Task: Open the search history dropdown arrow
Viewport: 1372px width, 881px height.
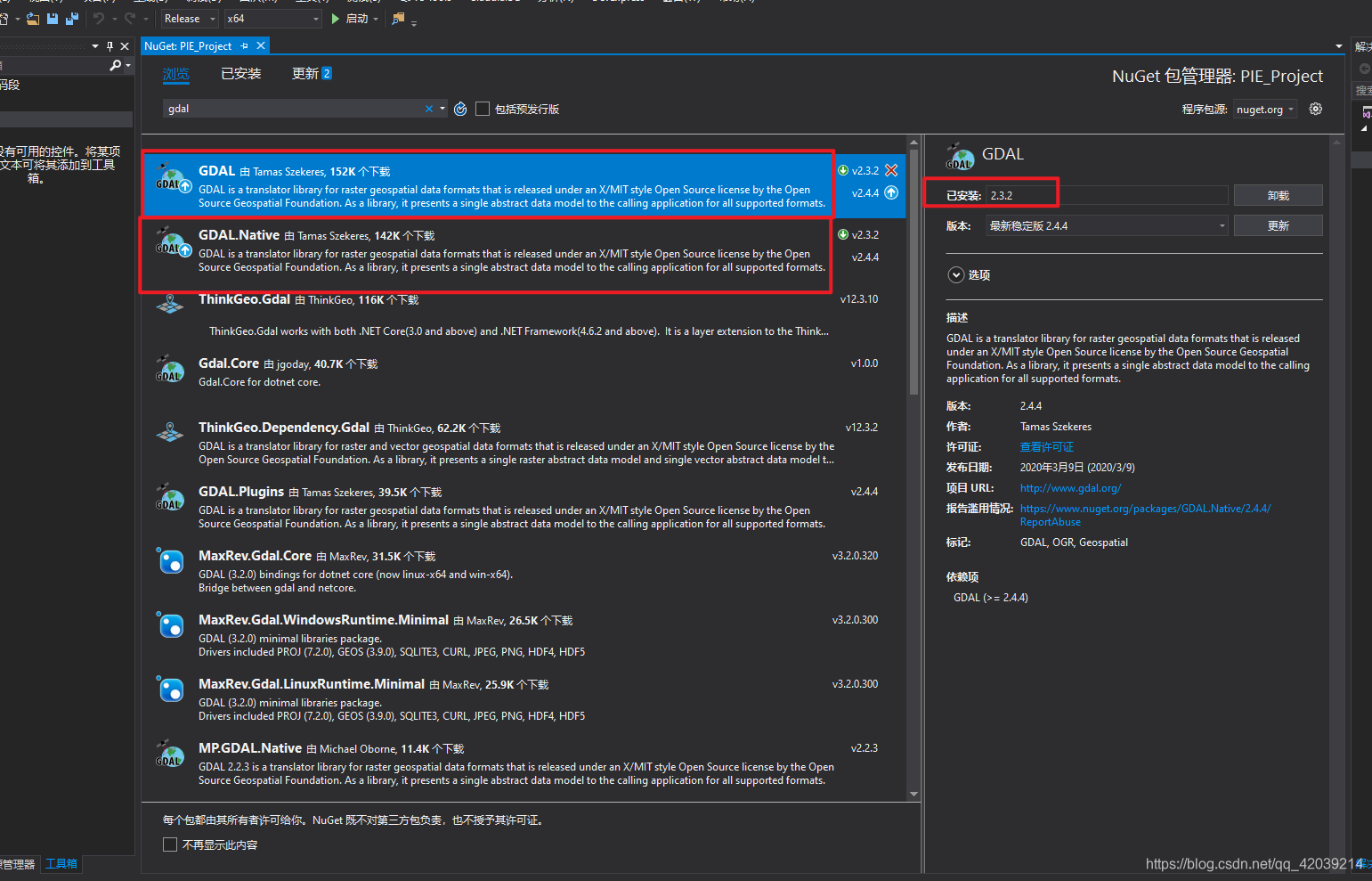Action: click(x=442, y=109)
